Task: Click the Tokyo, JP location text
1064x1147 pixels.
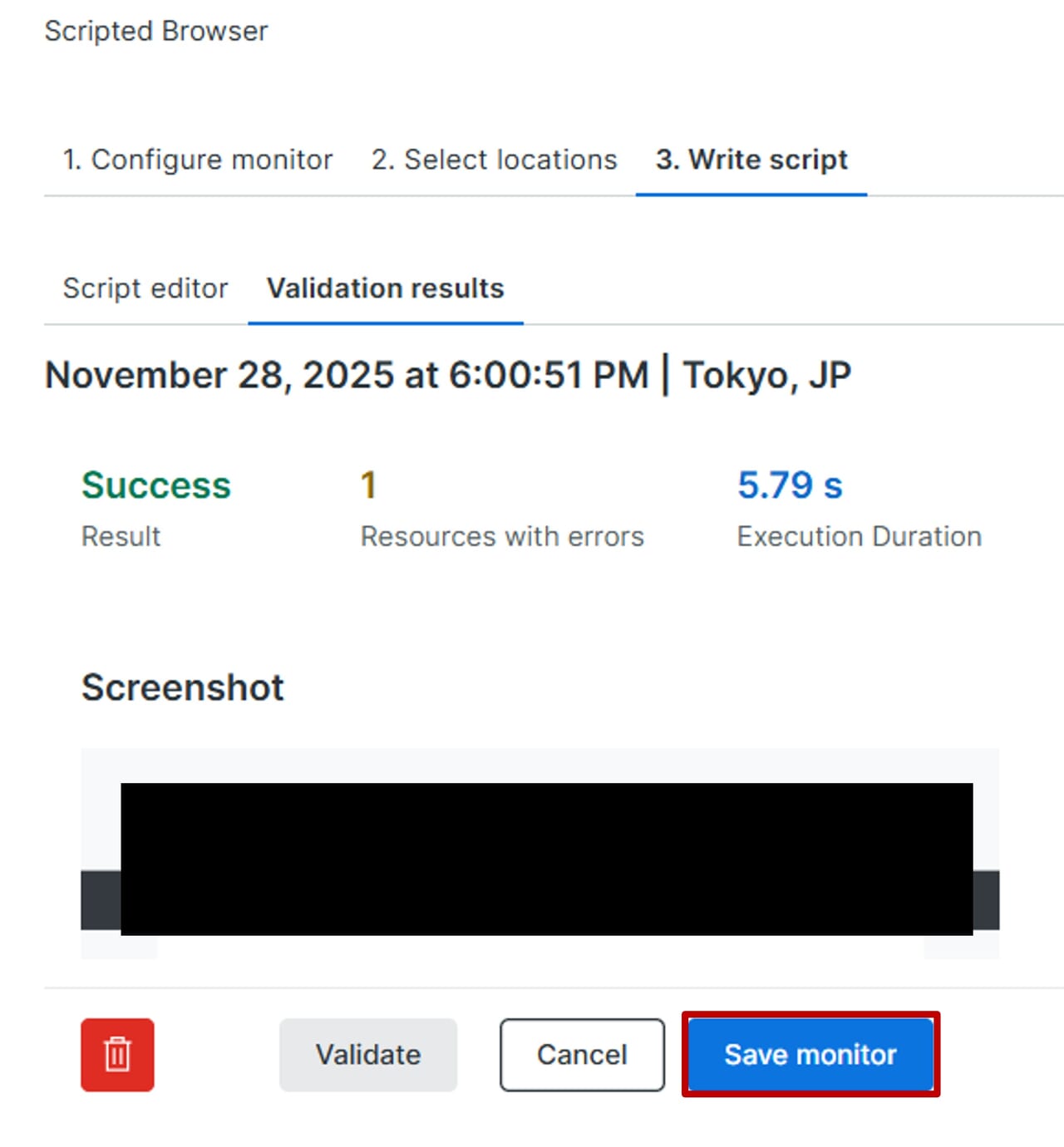Action: coord(766,375)
